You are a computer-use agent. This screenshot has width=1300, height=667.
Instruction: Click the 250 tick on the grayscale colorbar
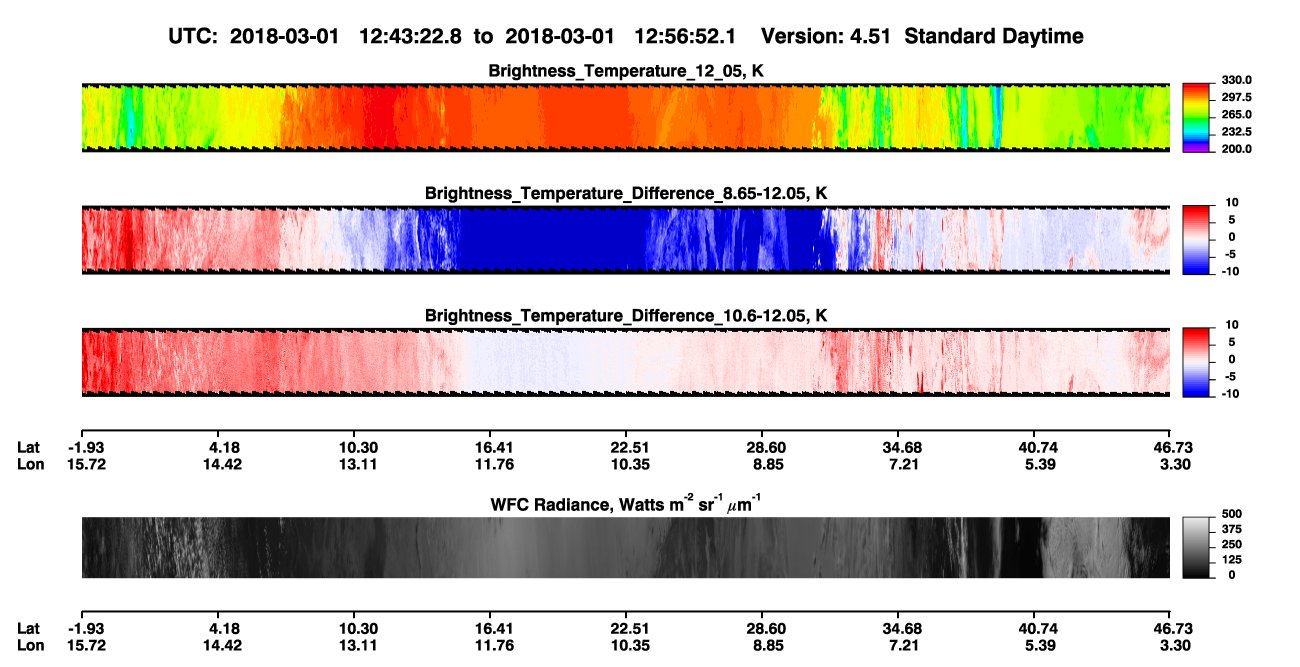tap(1232, 544)
